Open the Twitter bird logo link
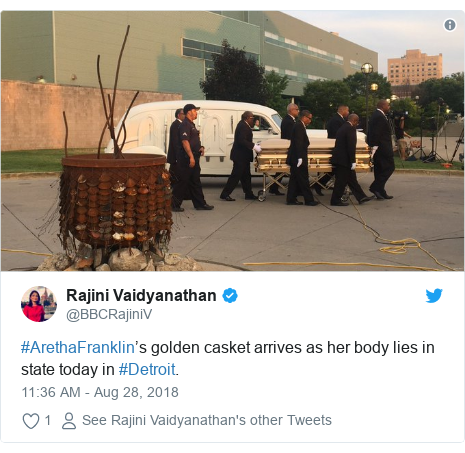Image resolution: width=465 pixels, height=453 pixels. 434,296
